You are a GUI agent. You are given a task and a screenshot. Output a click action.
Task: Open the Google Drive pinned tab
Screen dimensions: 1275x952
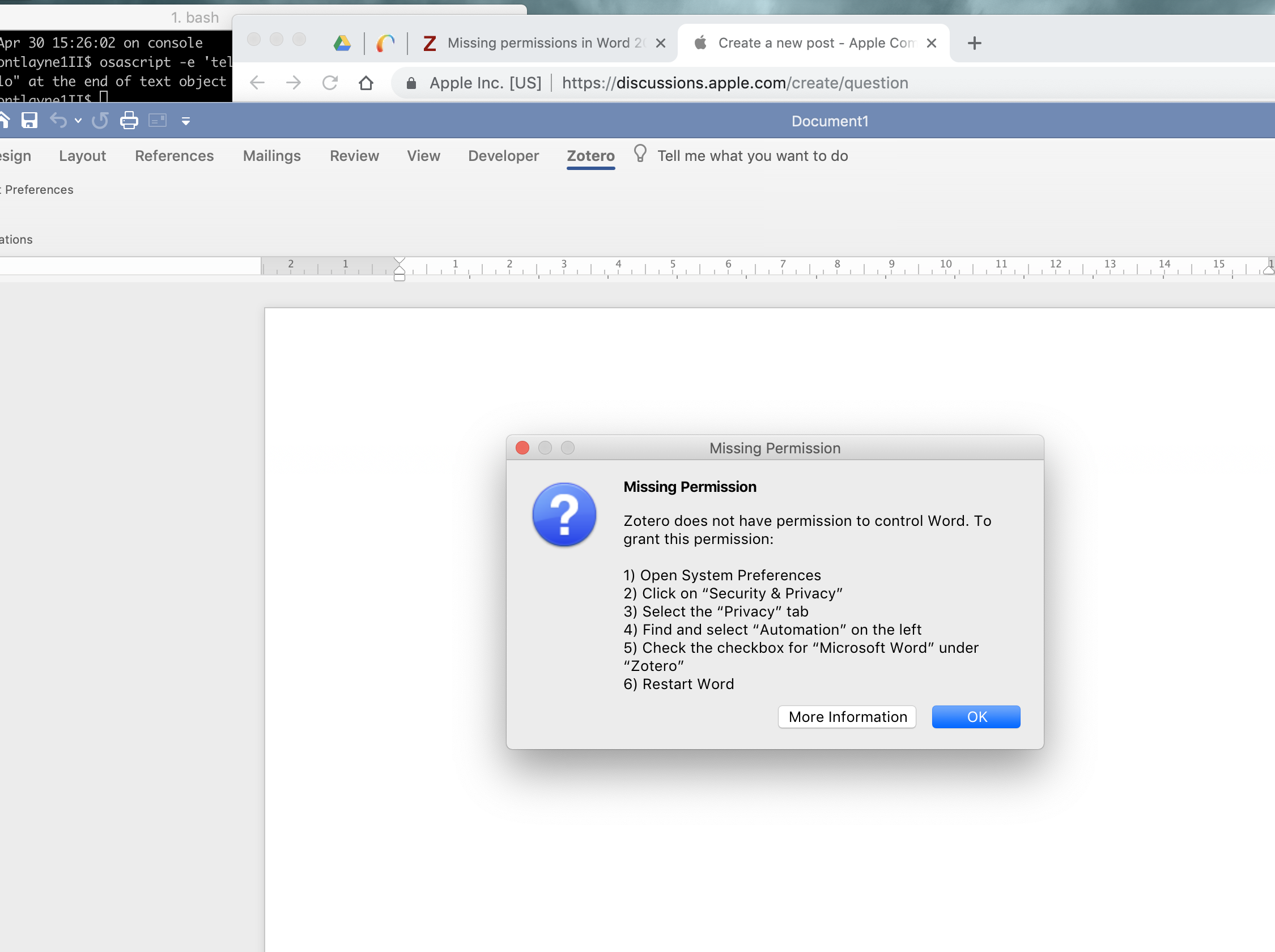tap(342, 43)
